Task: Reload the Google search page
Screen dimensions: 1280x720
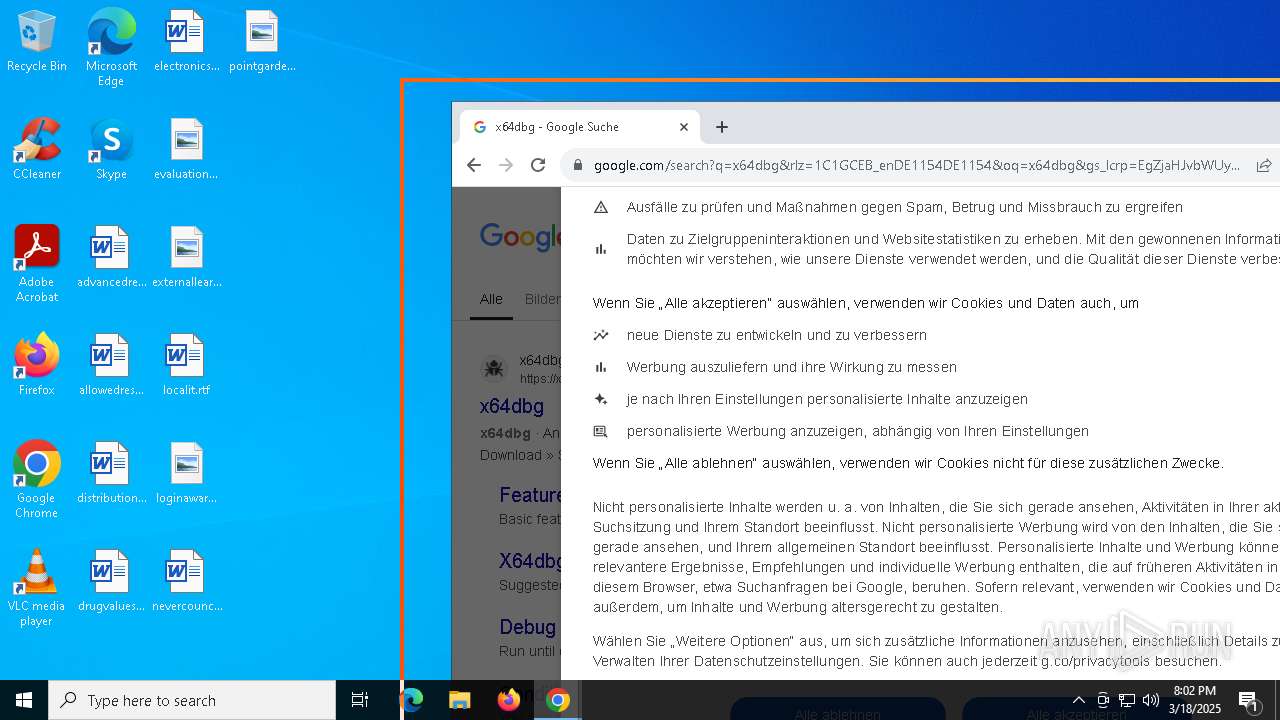Action: (538, 165)
